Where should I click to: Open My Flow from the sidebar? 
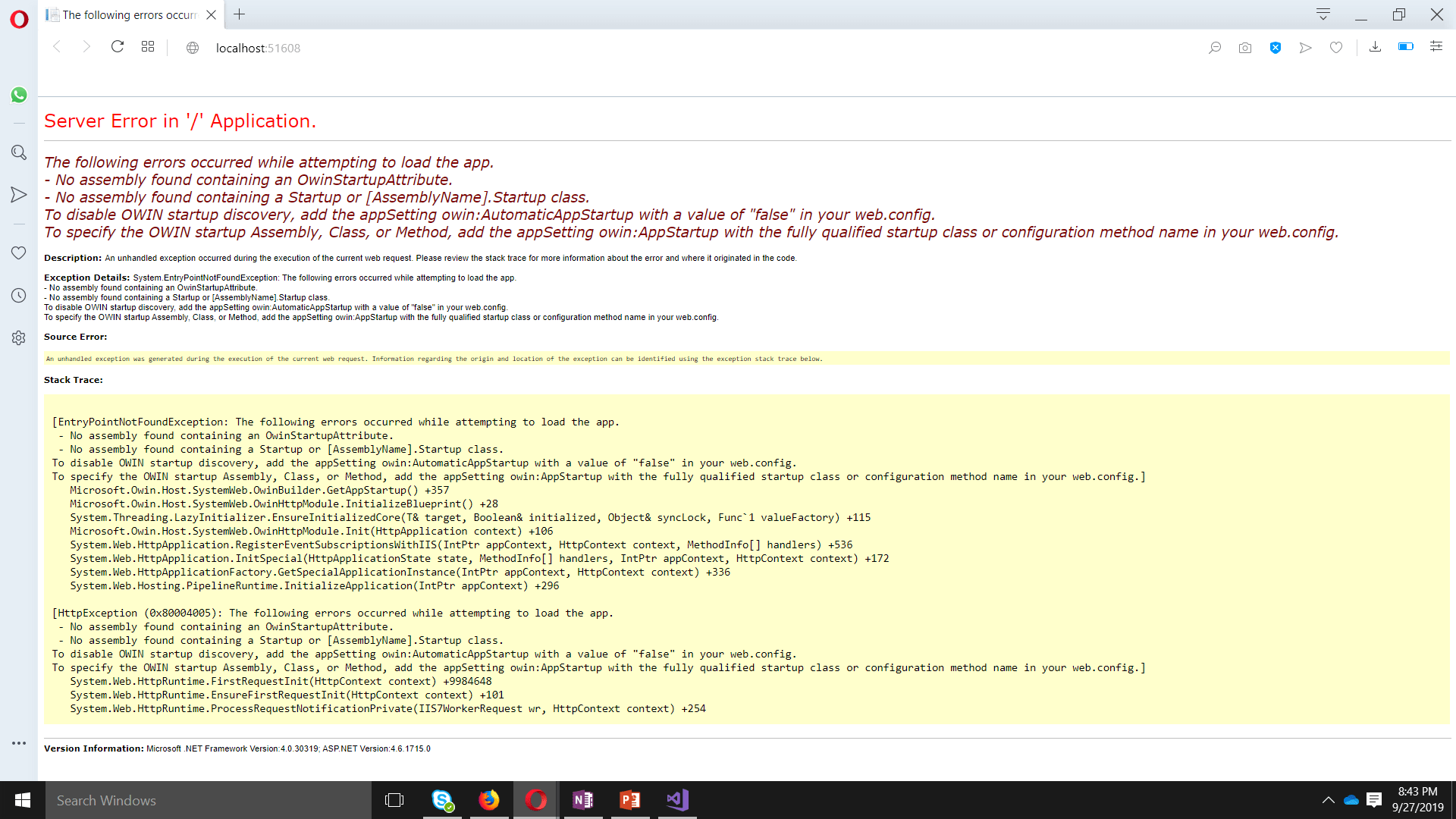click(19, 195)
